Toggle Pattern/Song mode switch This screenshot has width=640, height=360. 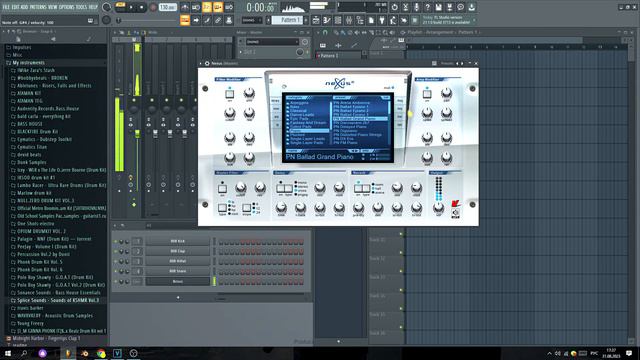click(x=120, y=7)
